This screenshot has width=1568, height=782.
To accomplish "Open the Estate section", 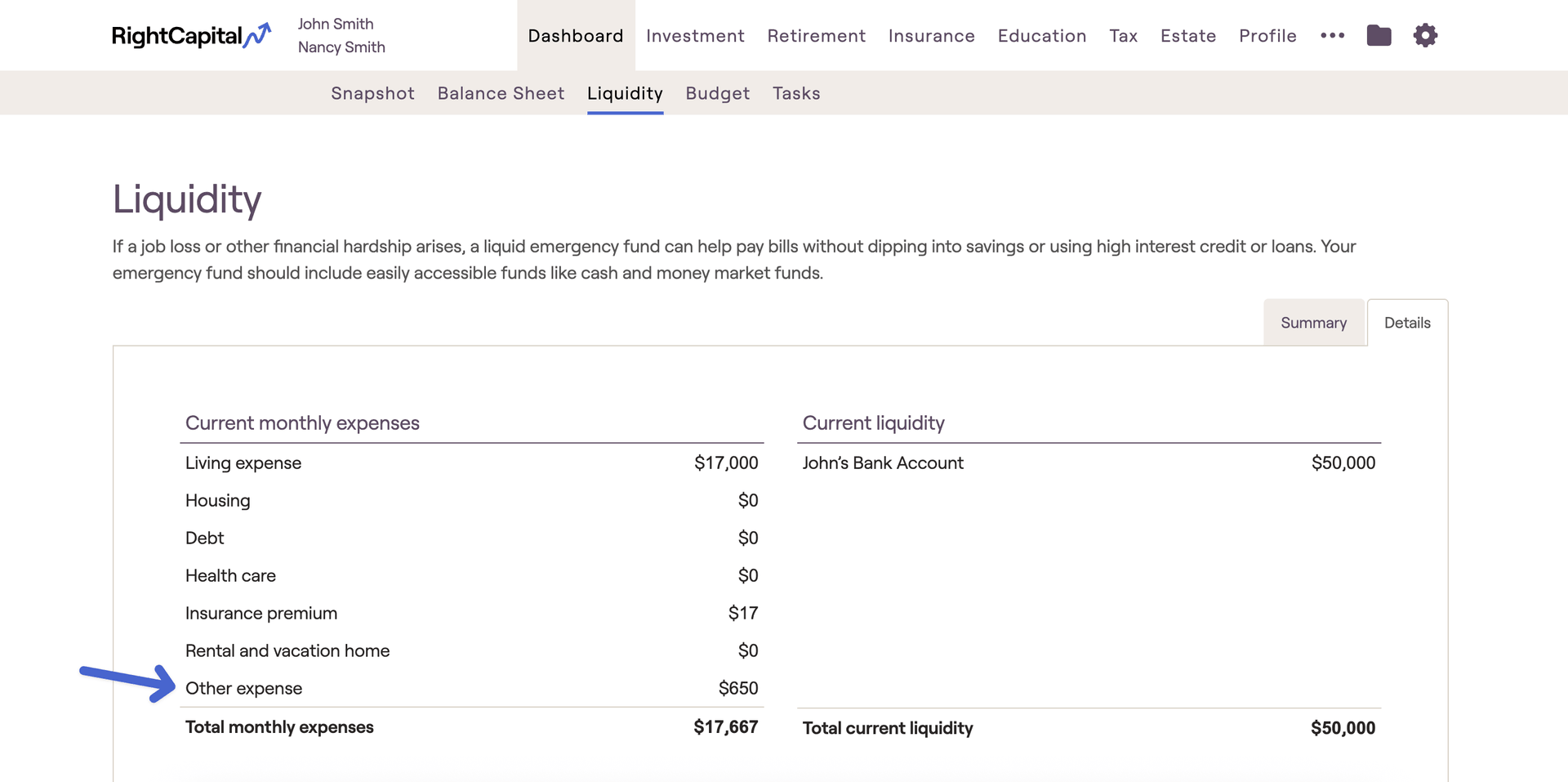I will click(x=1188, y=36).
